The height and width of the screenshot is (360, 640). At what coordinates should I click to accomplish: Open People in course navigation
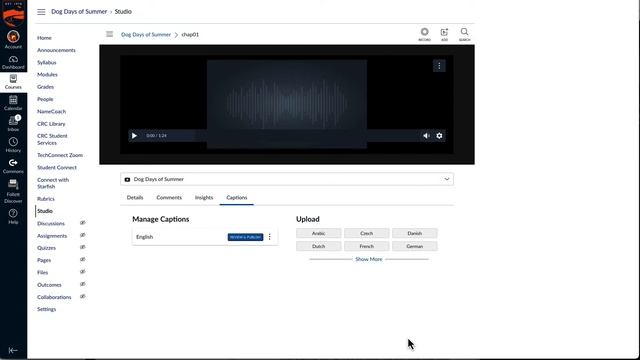click(45, 99)
